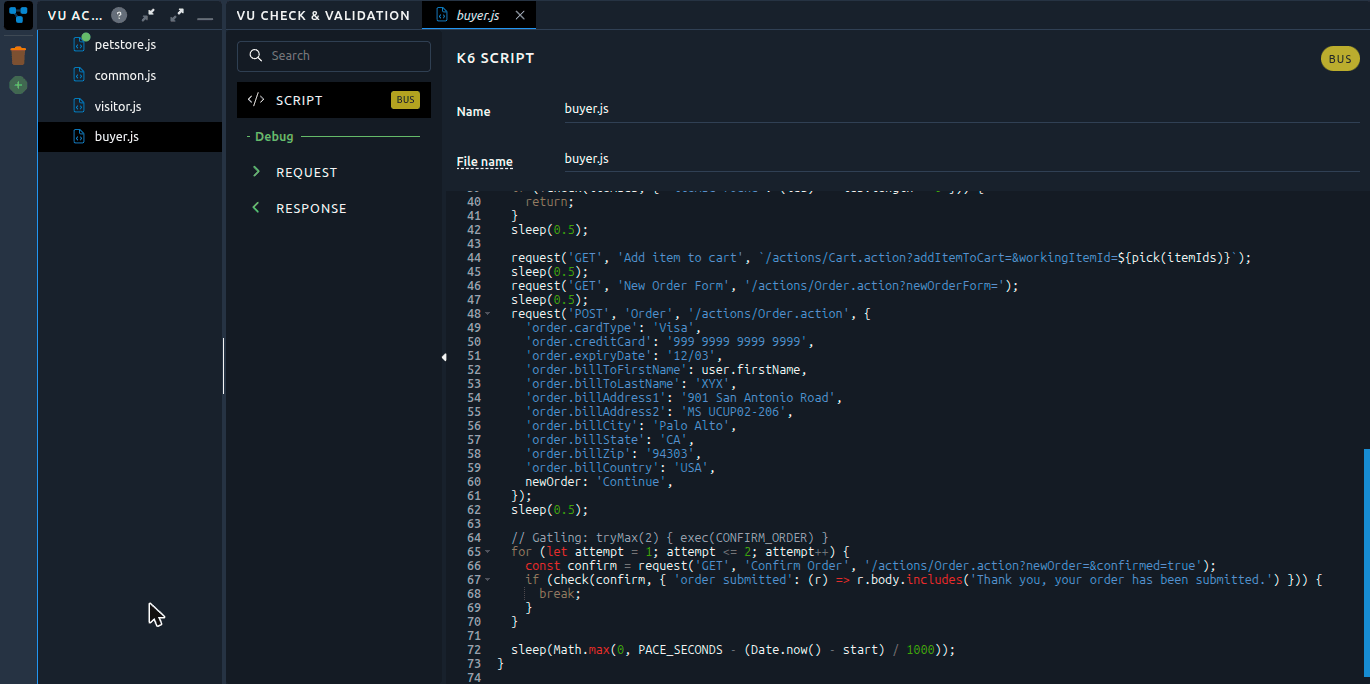1370x684 pixels.
Task: Click the 'Visa' card type value
Action: point(674,328)
